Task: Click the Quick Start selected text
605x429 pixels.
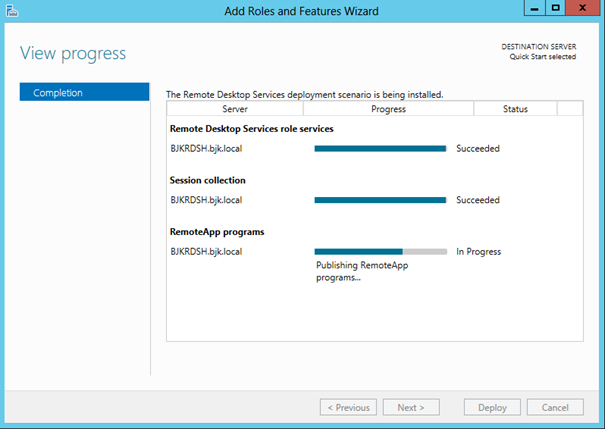Action: [x=543, y=57]
